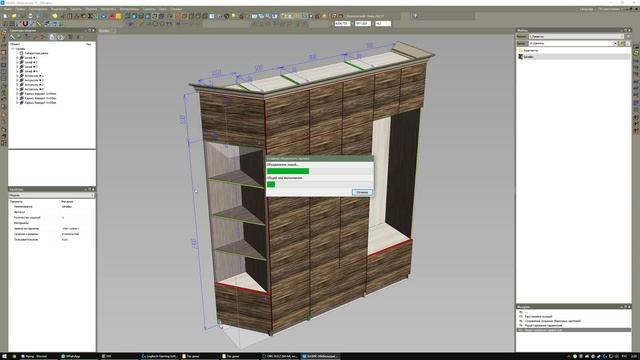Click the Количество изделий property row

pyautogui.click(x=52, y=218)
